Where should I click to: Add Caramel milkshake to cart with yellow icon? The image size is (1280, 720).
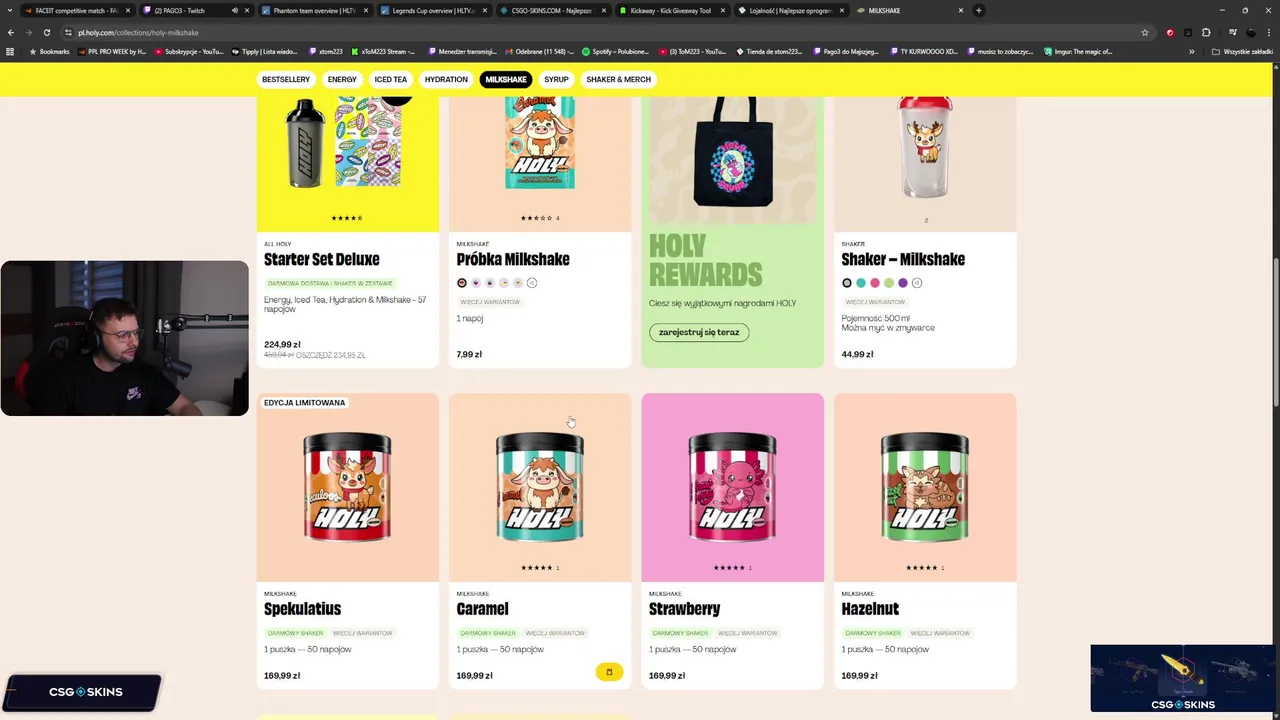[609, 672]
